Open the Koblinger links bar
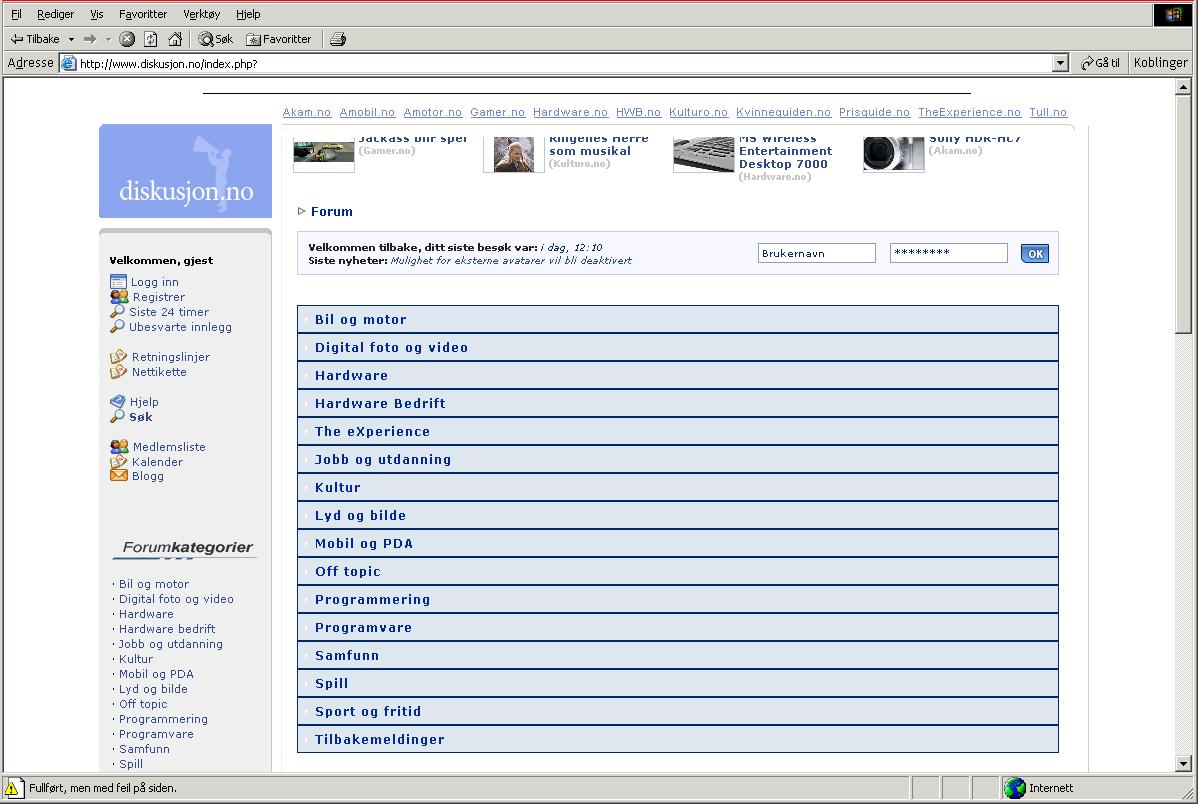 pyautogui.click(x=1160, y=63)
